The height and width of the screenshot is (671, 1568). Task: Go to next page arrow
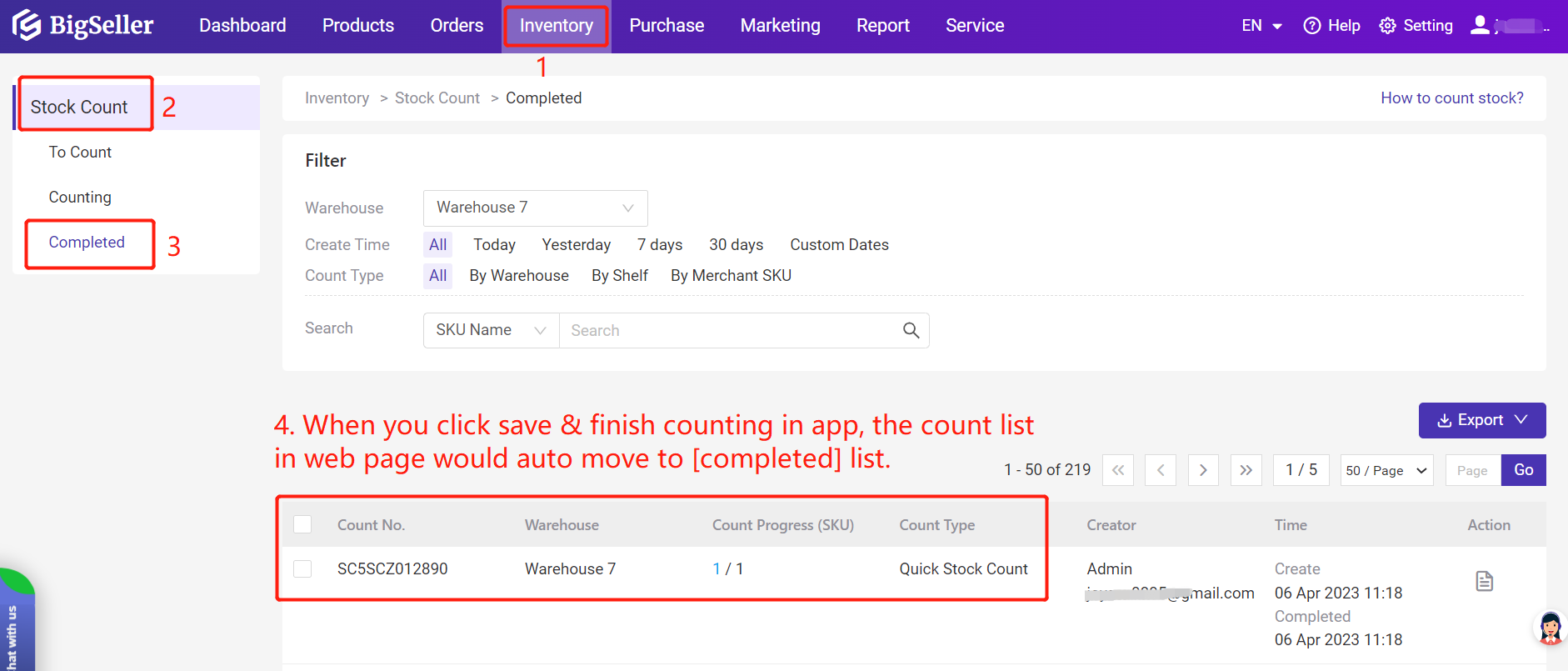1203,470
